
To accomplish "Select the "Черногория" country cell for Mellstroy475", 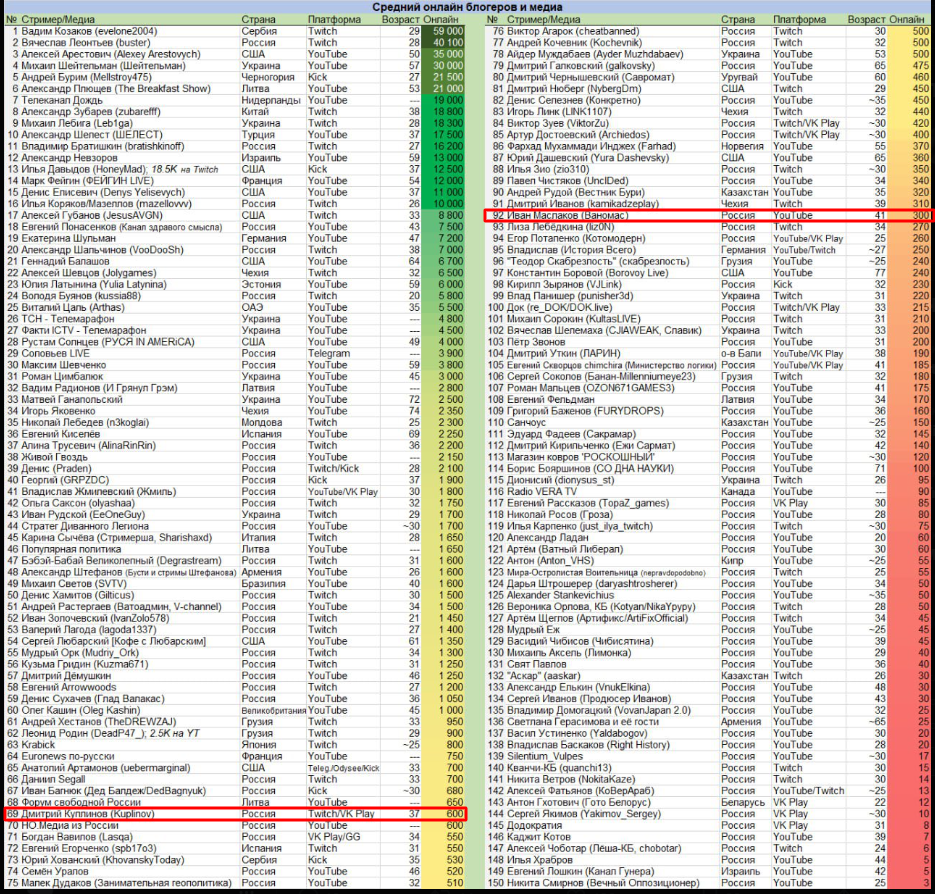I will point(268,77).
